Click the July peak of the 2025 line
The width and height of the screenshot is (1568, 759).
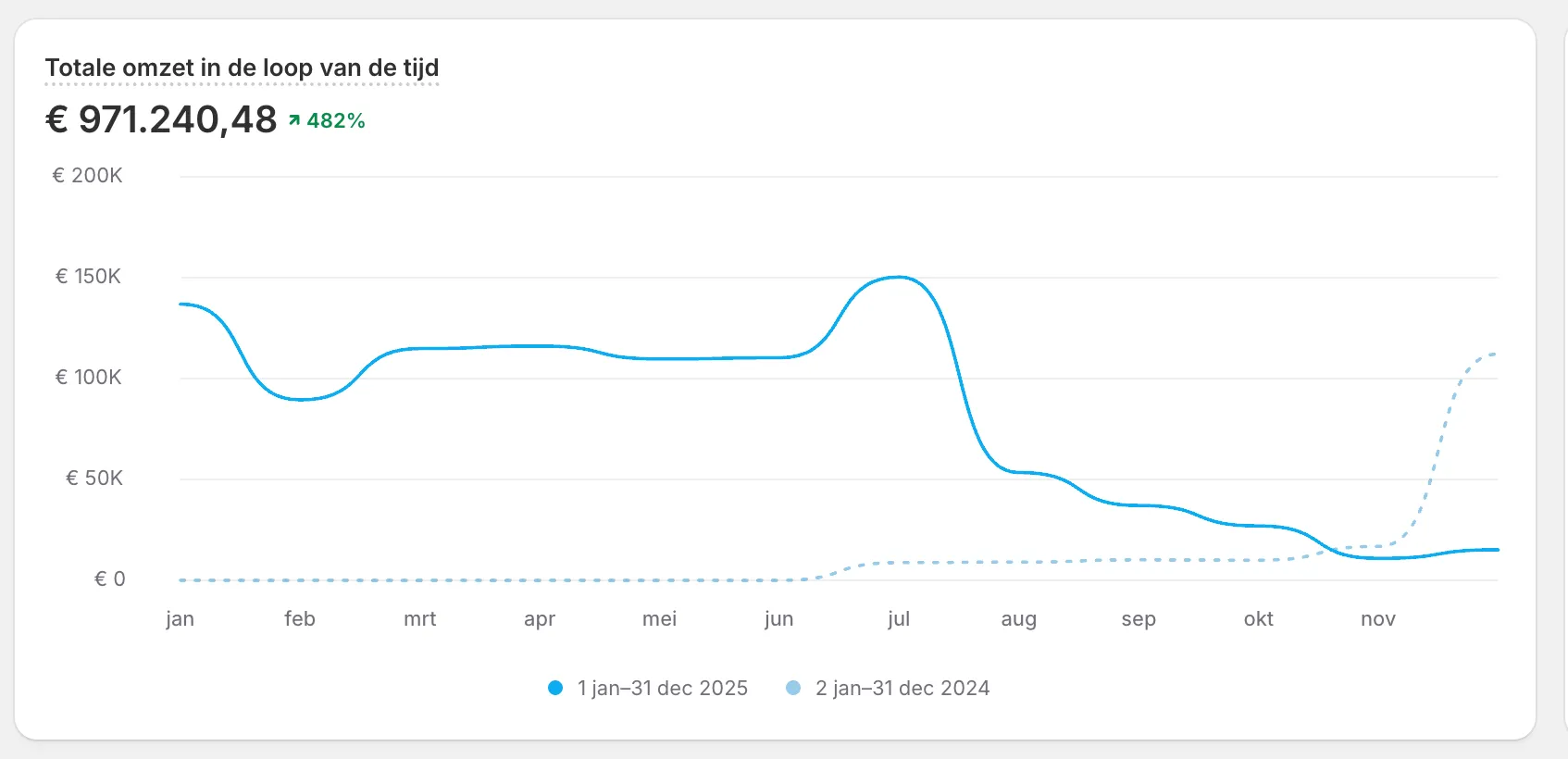pos(898,277)
